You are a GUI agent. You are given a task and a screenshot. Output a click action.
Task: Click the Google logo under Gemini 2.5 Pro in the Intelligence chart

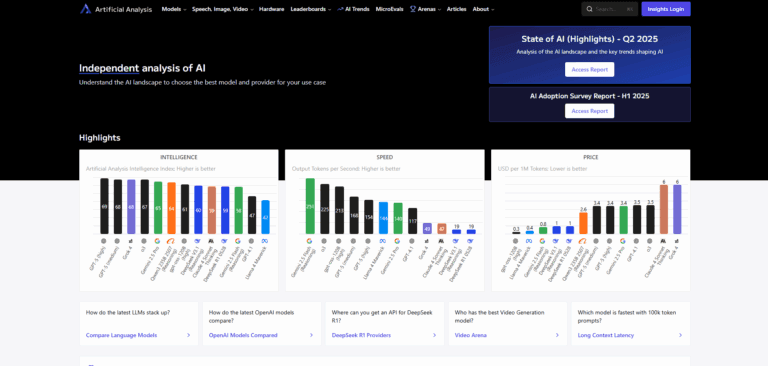157,241
